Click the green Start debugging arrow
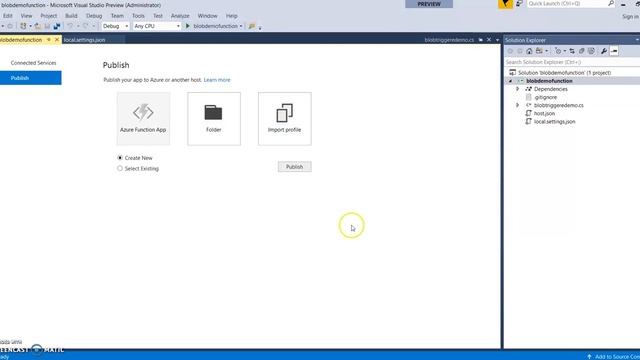This screenshot has width=640, height=360. (188, 26)
